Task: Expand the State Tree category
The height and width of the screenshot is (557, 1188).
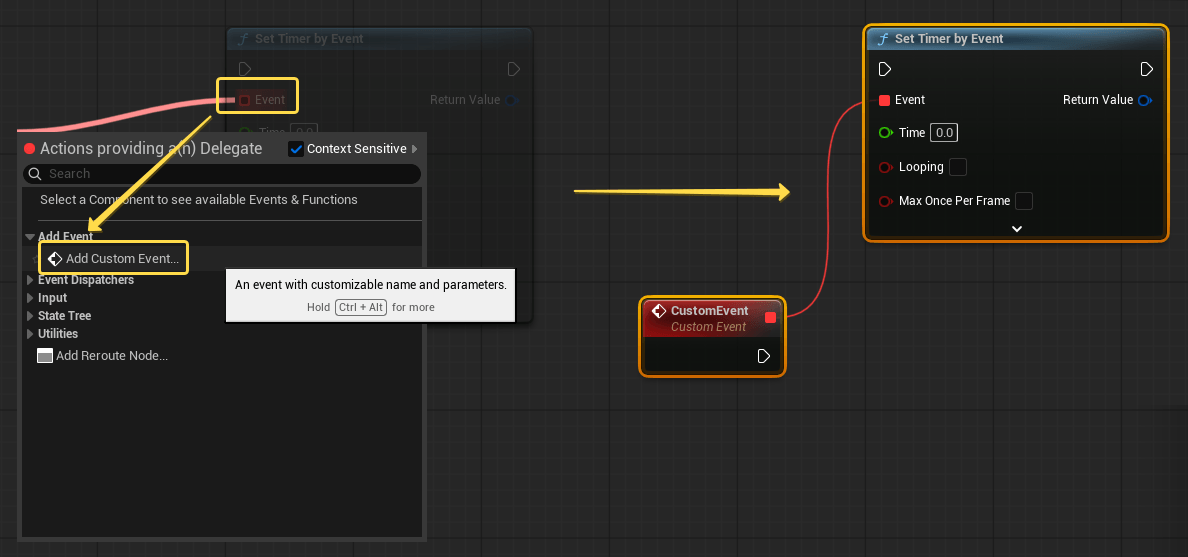Action: coord(30,316)
